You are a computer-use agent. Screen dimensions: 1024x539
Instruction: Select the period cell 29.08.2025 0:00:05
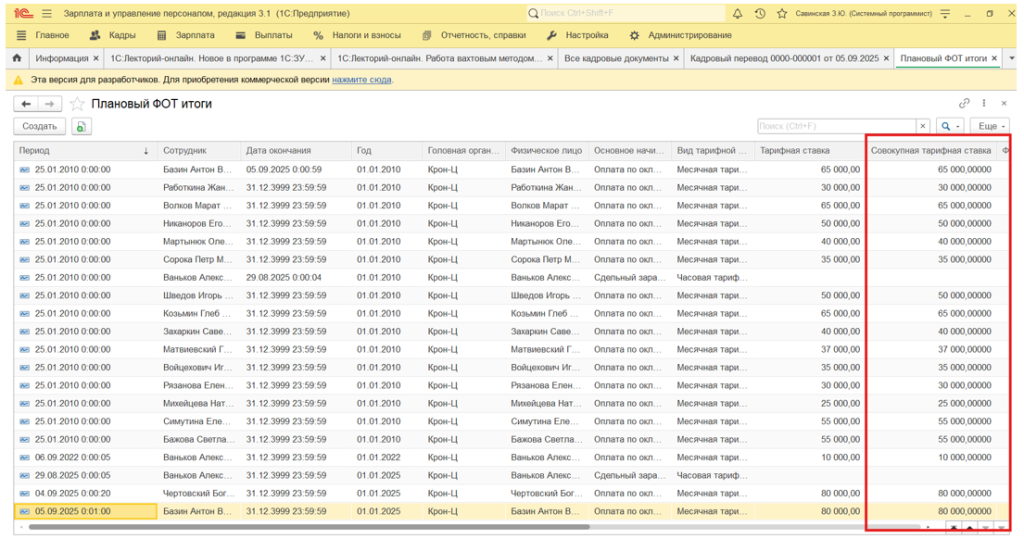coord(86,476)
